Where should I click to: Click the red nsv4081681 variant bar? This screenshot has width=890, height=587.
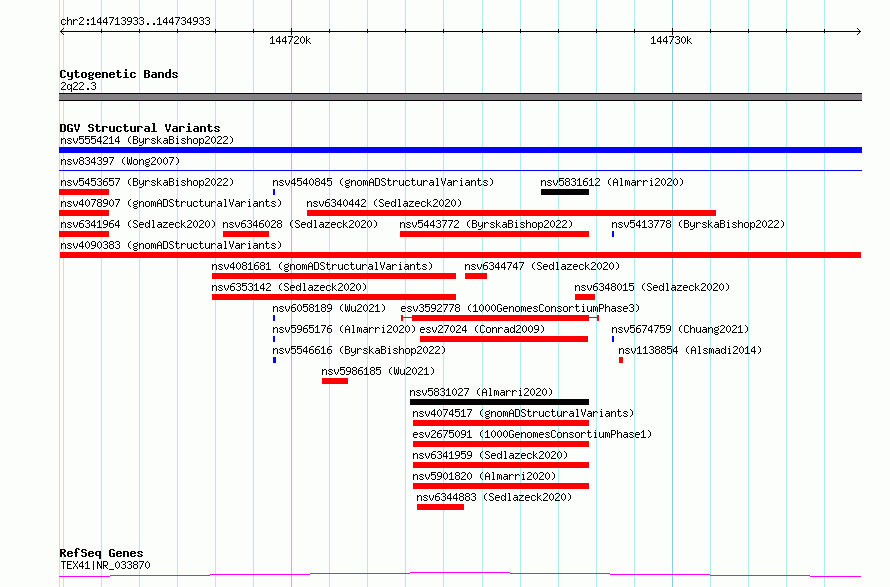334,276
